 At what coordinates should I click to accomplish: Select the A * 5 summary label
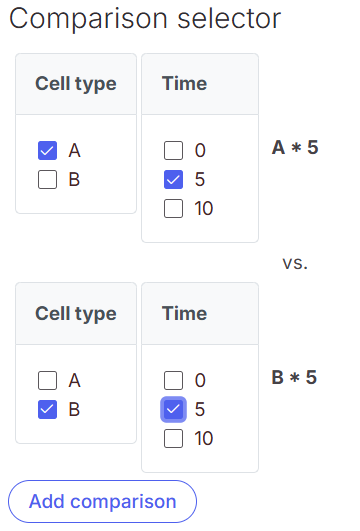coord(295,148)
